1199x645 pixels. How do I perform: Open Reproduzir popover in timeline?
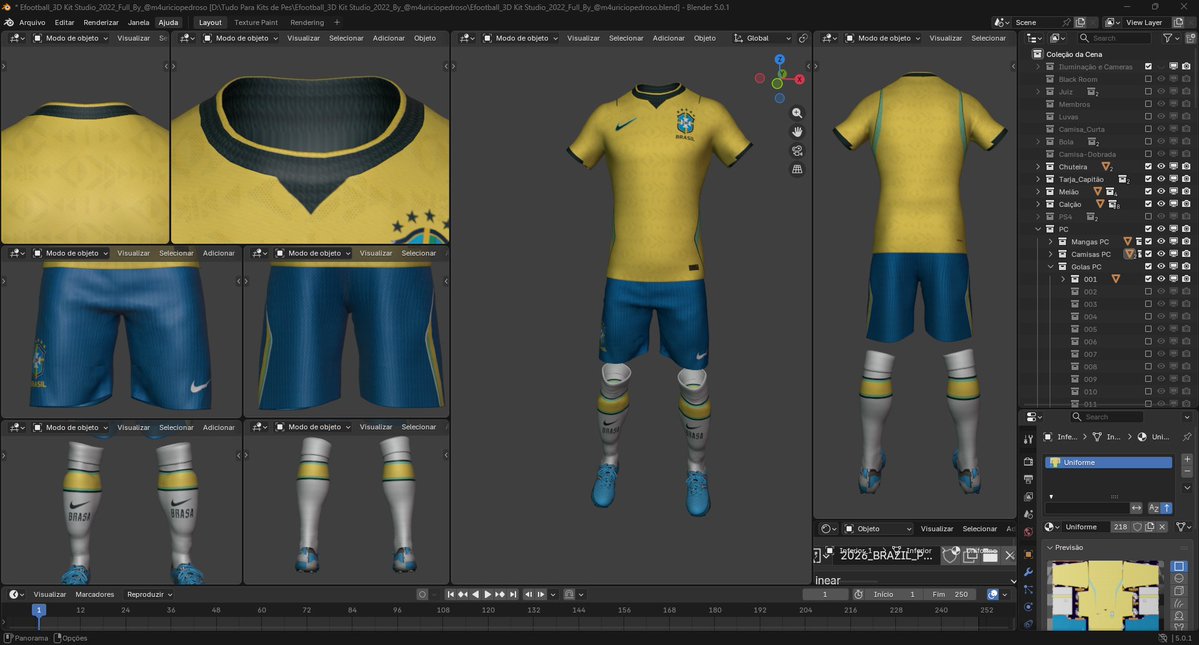pyautogui.click(x=149, y=594)
